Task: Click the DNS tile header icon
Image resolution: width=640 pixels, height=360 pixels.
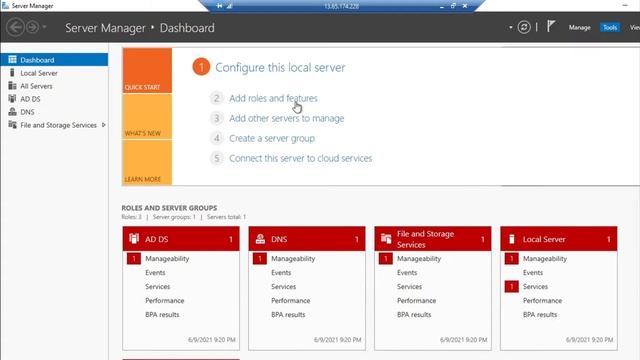Action: [x=260, y=239]
